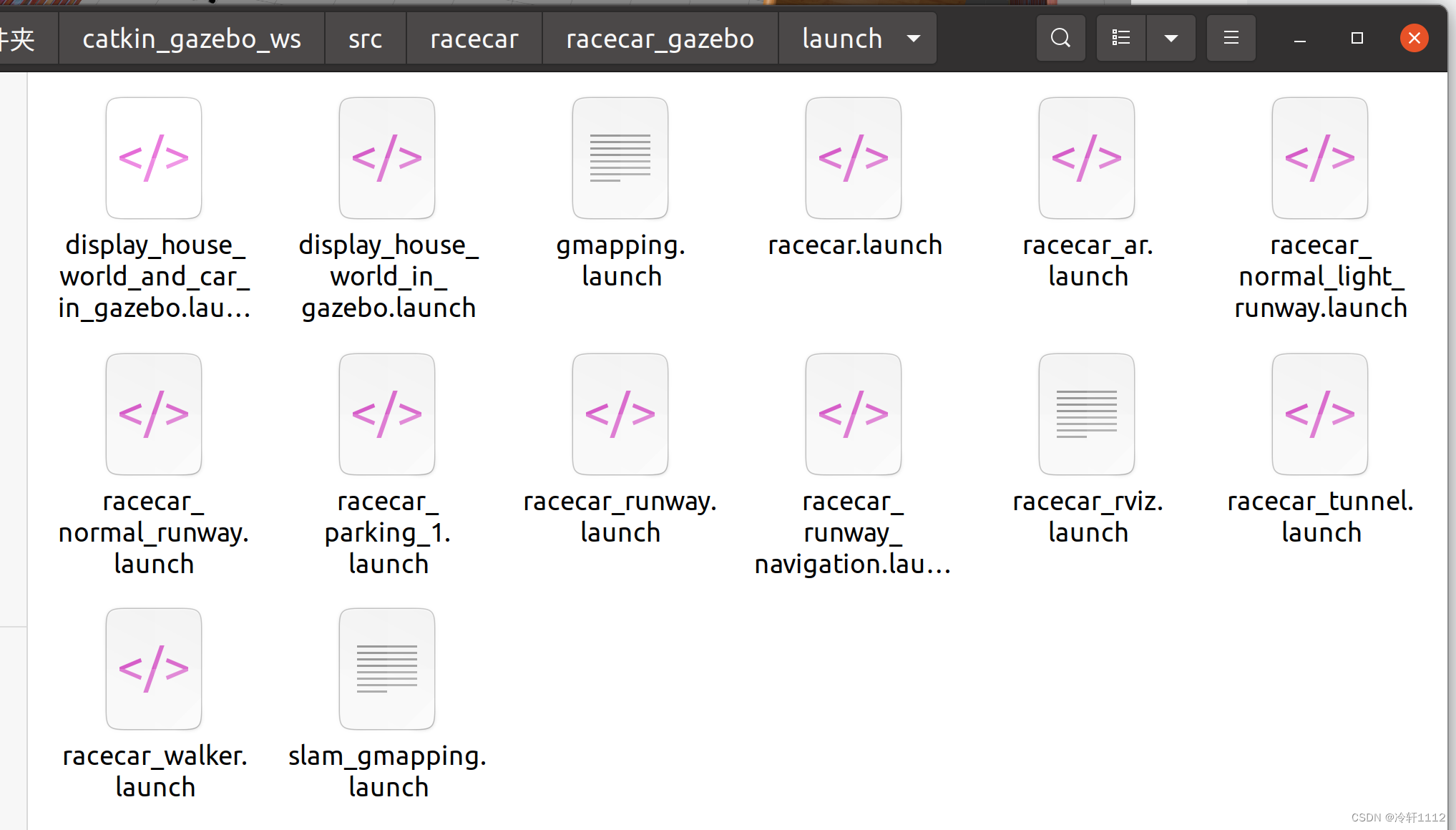Select racecar_parking_1.launch file
This screenshot has height=830, width=1456.
pos(387,414)
